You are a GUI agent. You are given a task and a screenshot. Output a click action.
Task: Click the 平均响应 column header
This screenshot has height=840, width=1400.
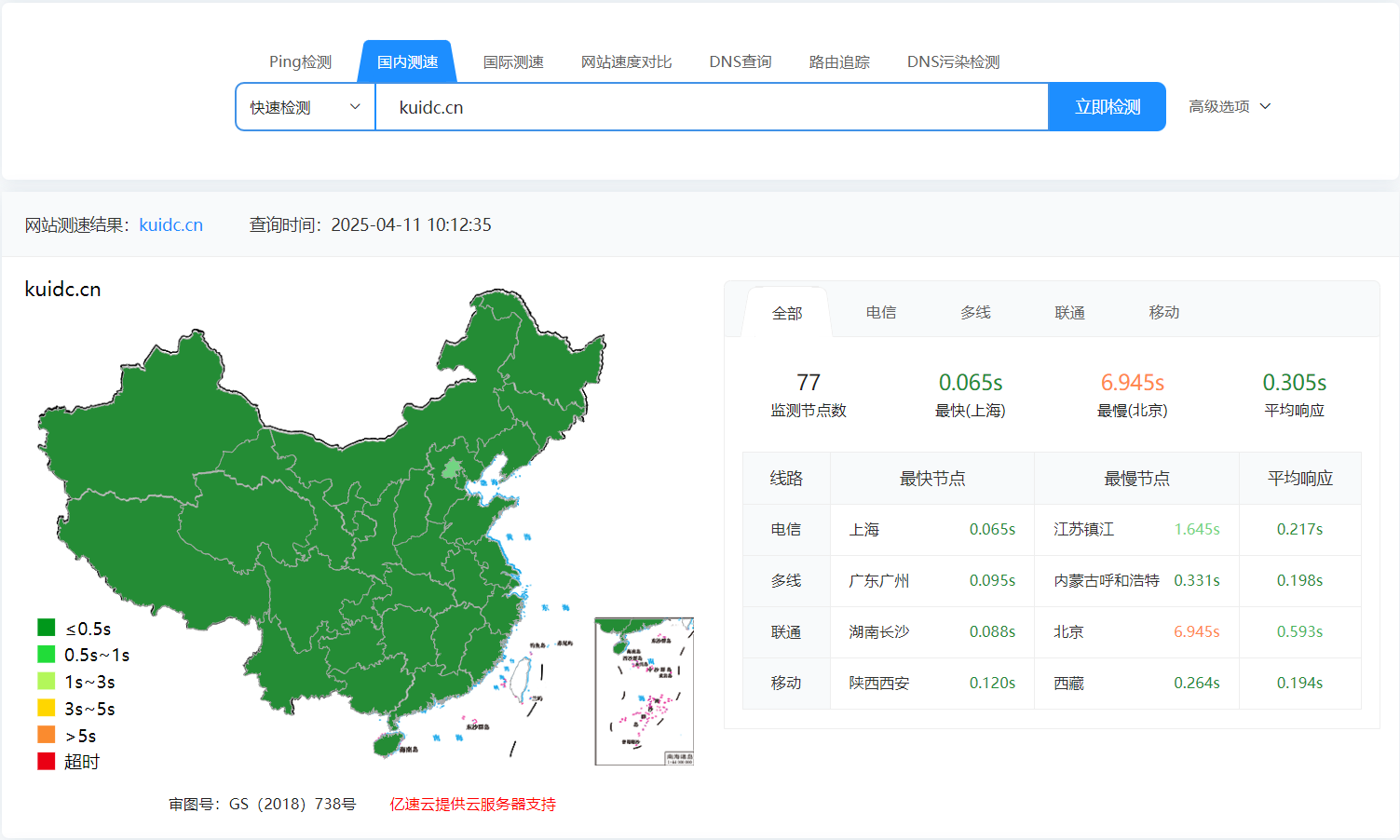click(1300, 479)
